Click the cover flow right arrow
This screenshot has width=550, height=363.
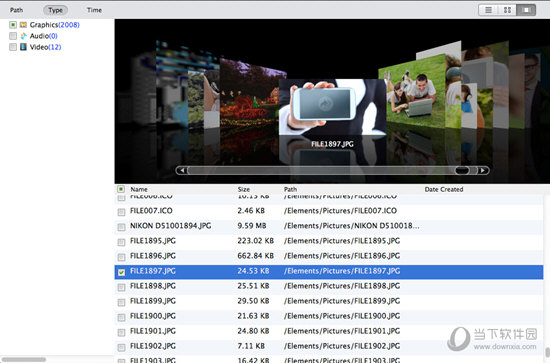pyautogui.click(x=483, y=170)
